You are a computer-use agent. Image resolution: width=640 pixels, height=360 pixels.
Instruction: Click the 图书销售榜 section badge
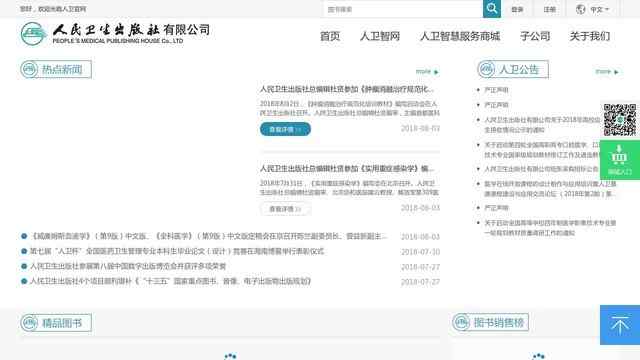pyautogui.click(x=491, y=322)
